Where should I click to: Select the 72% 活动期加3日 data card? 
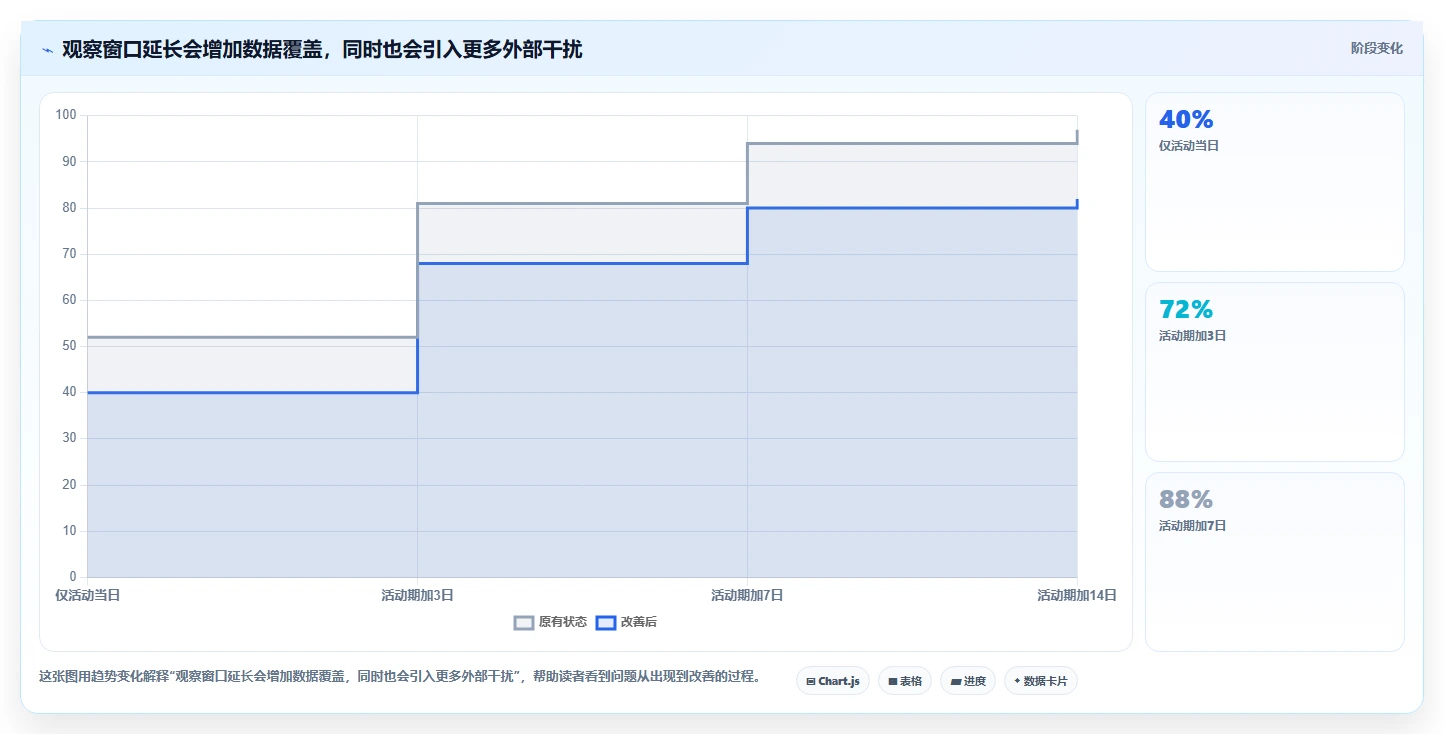pyautogui.click(x=1274, y=372)
